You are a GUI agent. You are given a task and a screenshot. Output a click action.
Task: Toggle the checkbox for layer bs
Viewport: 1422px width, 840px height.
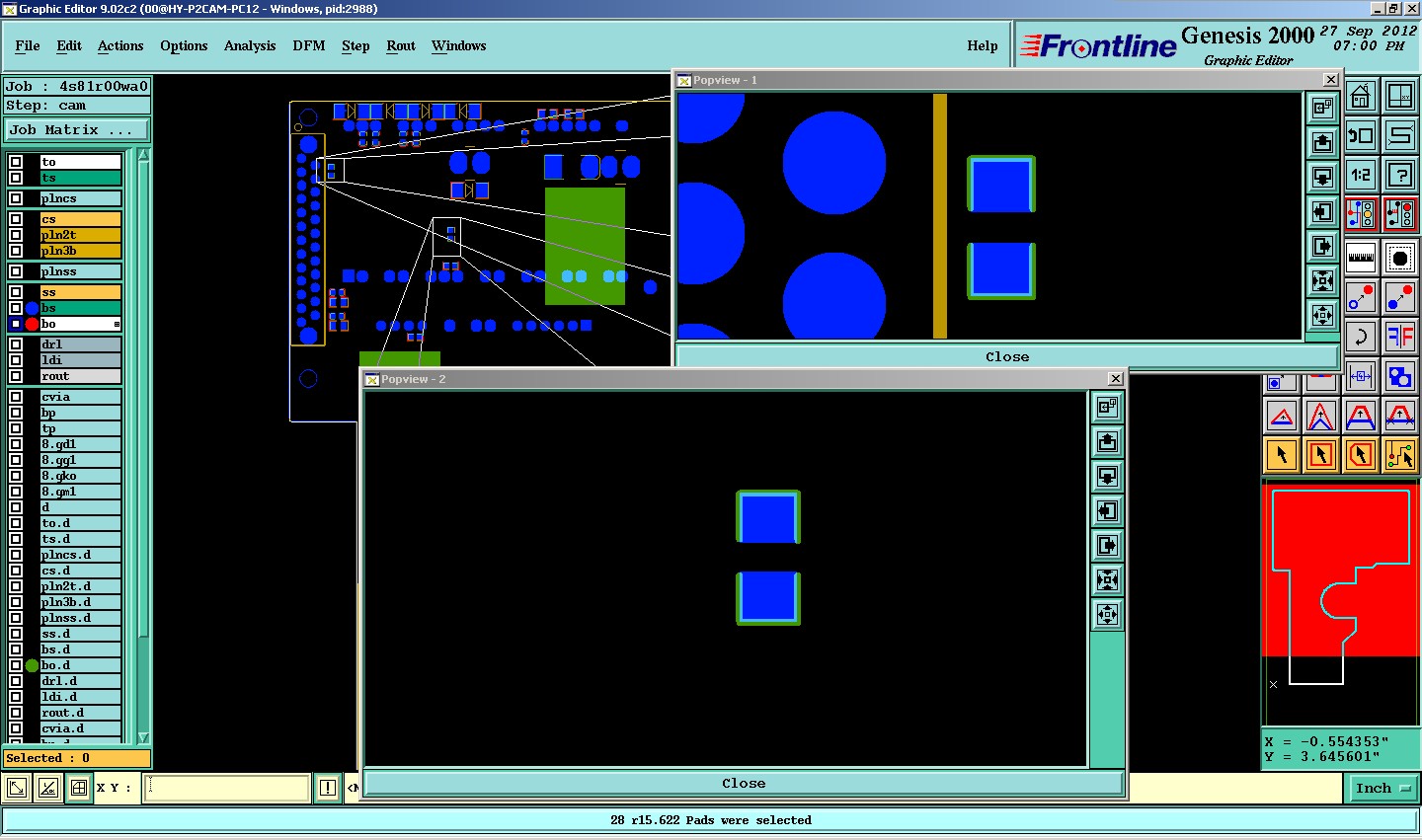pyautogui.click(x=16, y=308)
